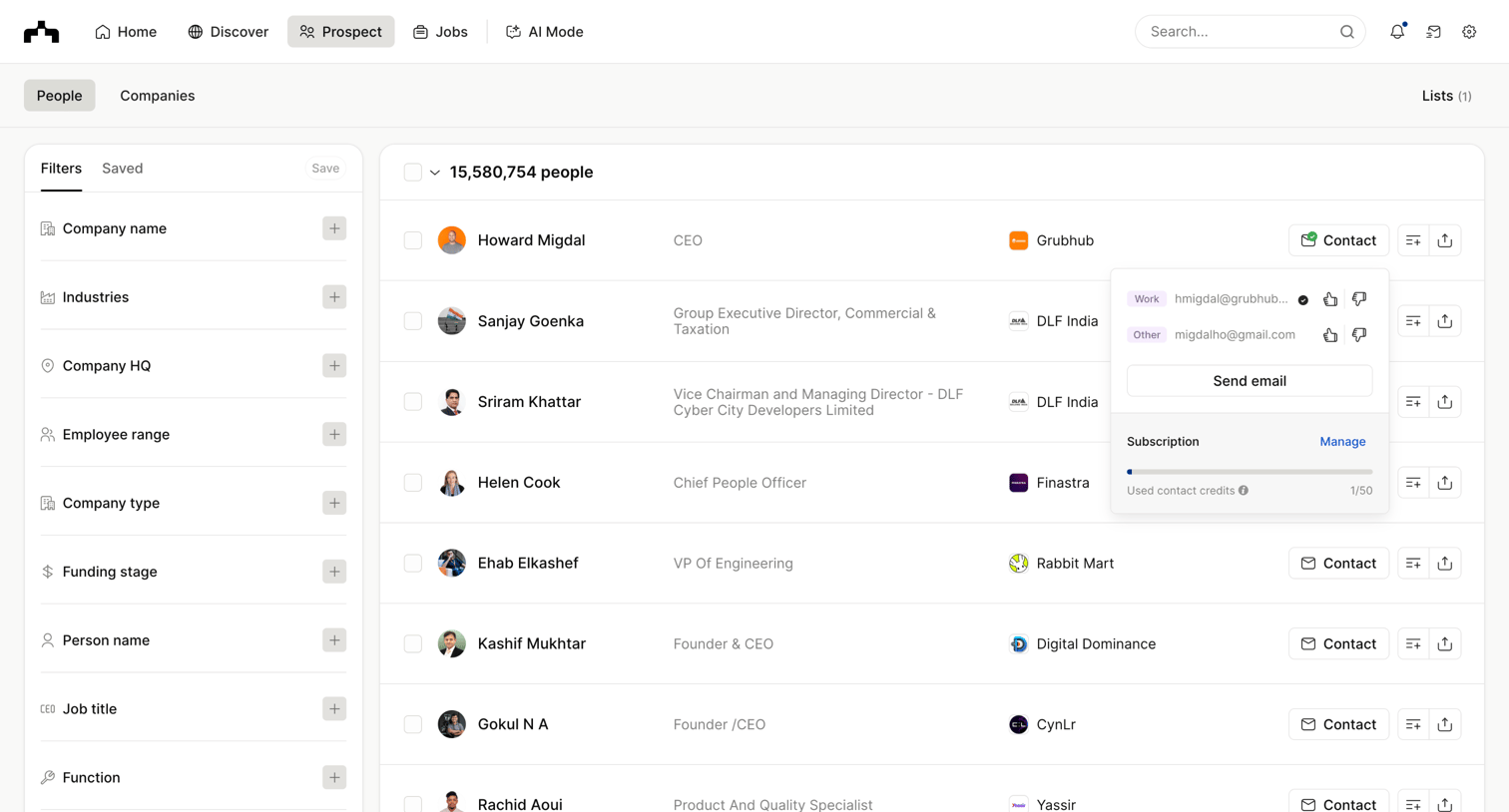Check the Howard Migdal row checkbox
Image resolution: width=1509 pixels, height=812 pixels.
(x=413, y=240)
